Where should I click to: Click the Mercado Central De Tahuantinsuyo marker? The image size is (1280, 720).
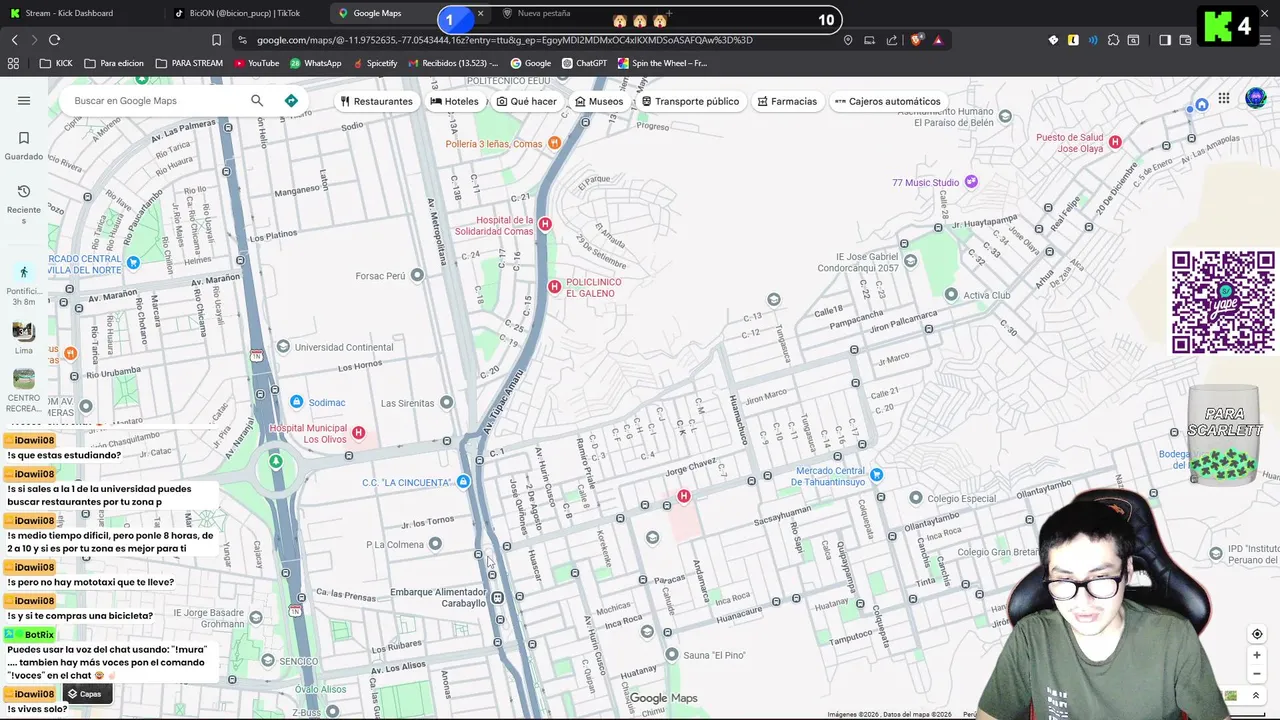876,475
